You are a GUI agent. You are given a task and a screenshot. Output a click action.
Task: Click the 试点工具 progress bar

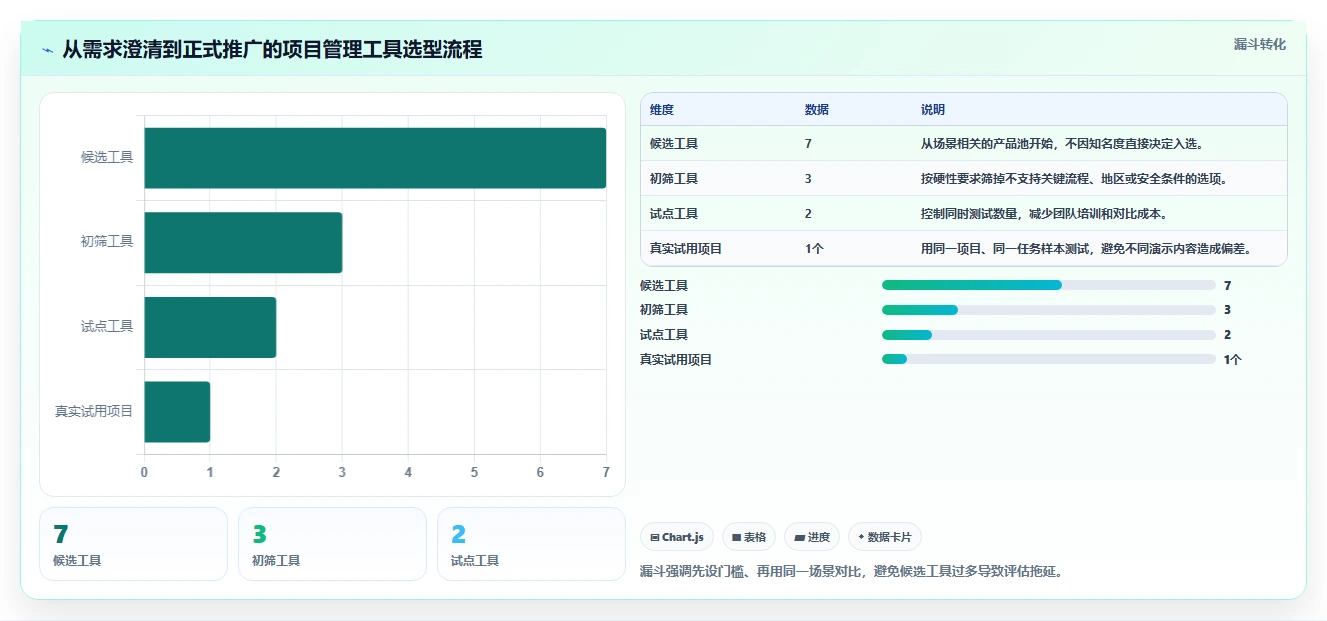[1049, 335]
